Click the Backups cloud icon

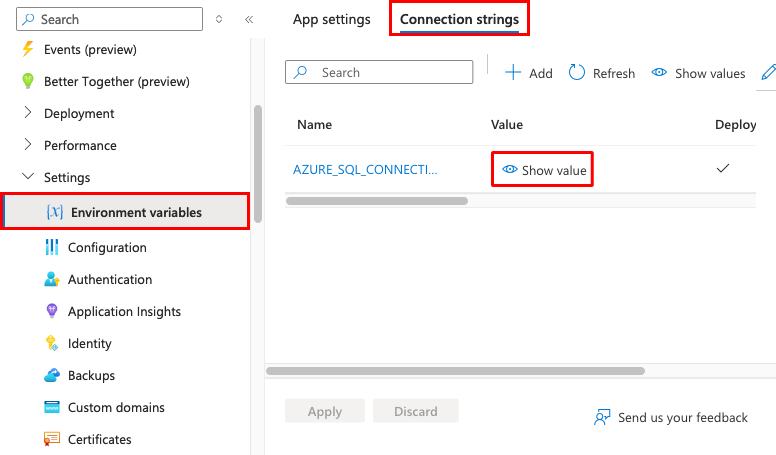[x=52, y=375]
